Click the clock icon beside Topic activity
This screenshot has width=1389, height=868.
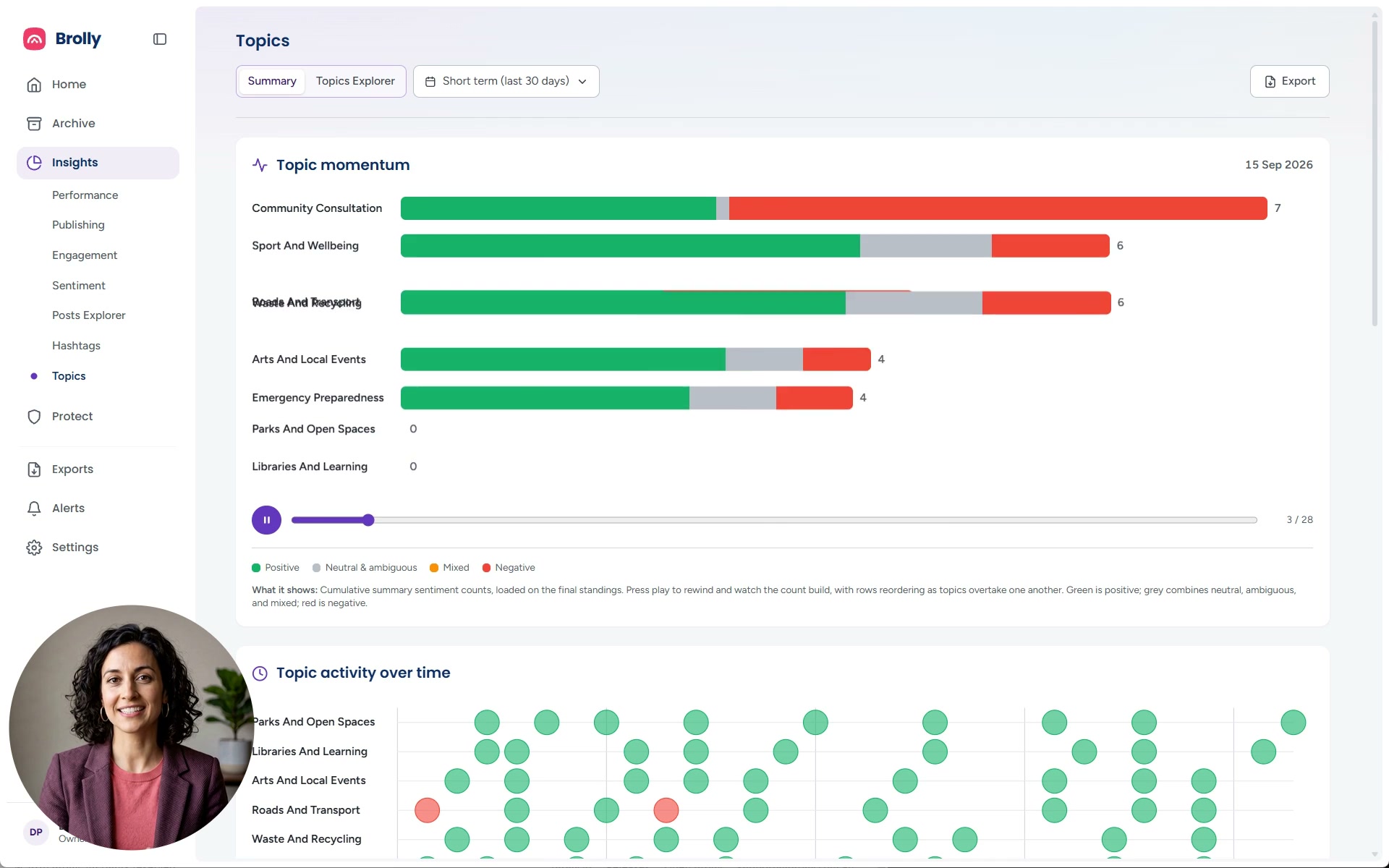(260, 673)
